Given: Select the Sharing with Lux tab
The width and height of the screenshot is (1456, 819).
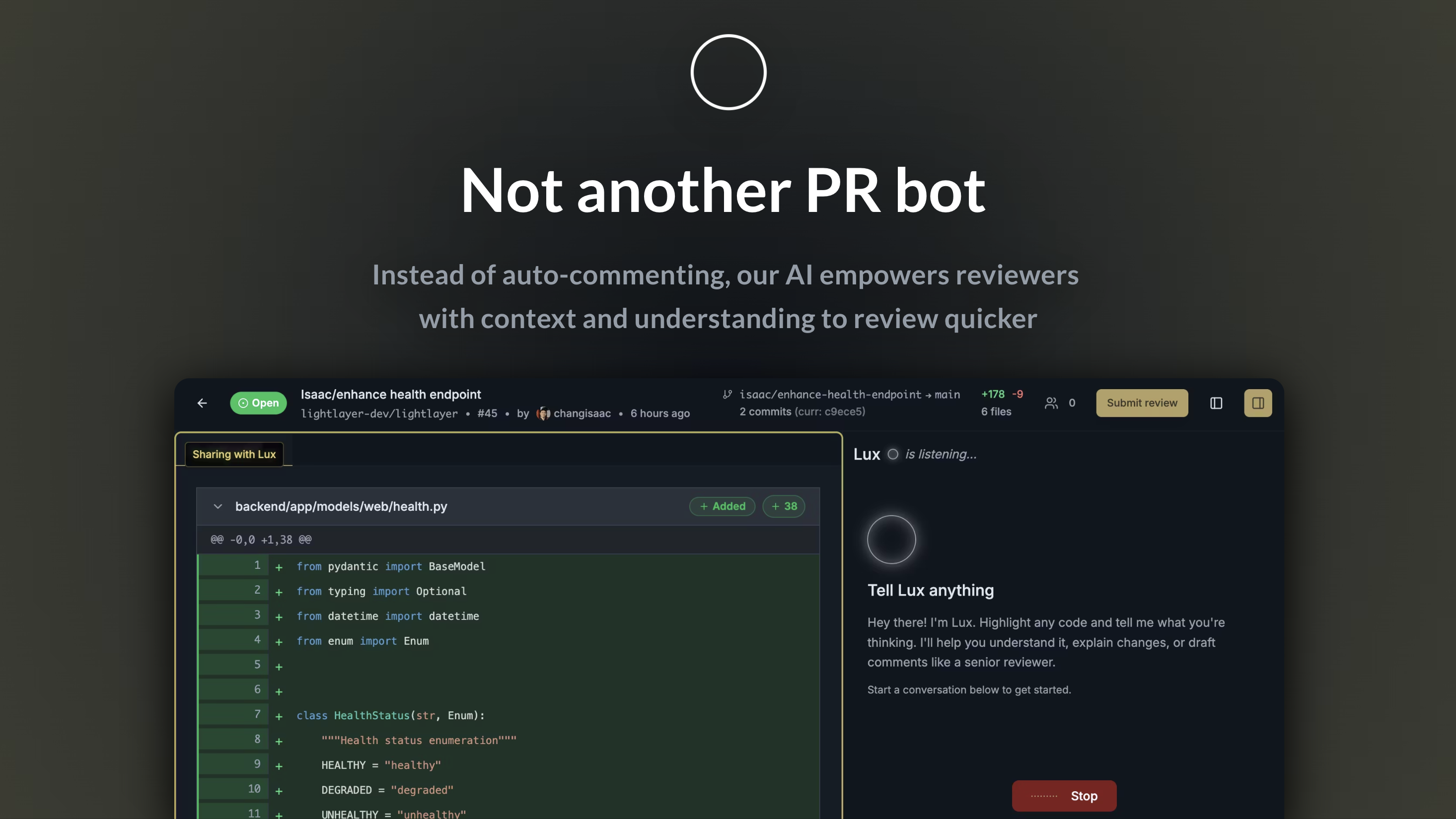Looking at the screenshot, I should tap(234, 454).
